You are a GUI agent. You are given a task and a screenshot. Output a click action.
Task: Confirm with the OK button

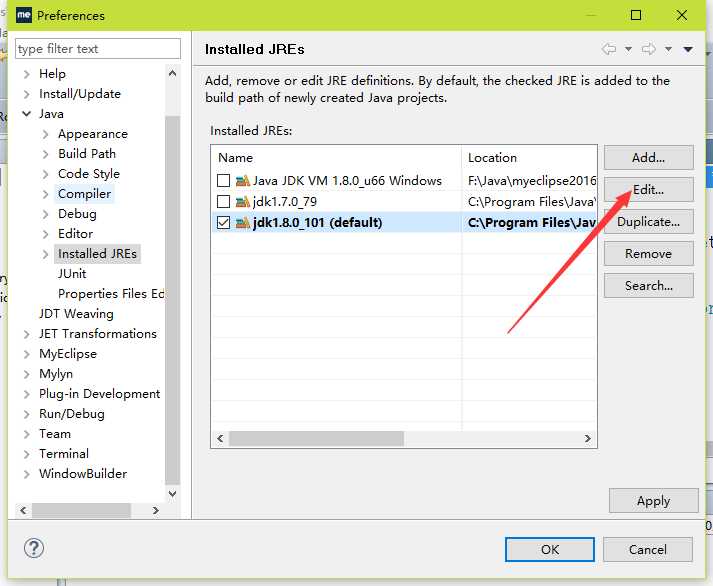[550, 550]
